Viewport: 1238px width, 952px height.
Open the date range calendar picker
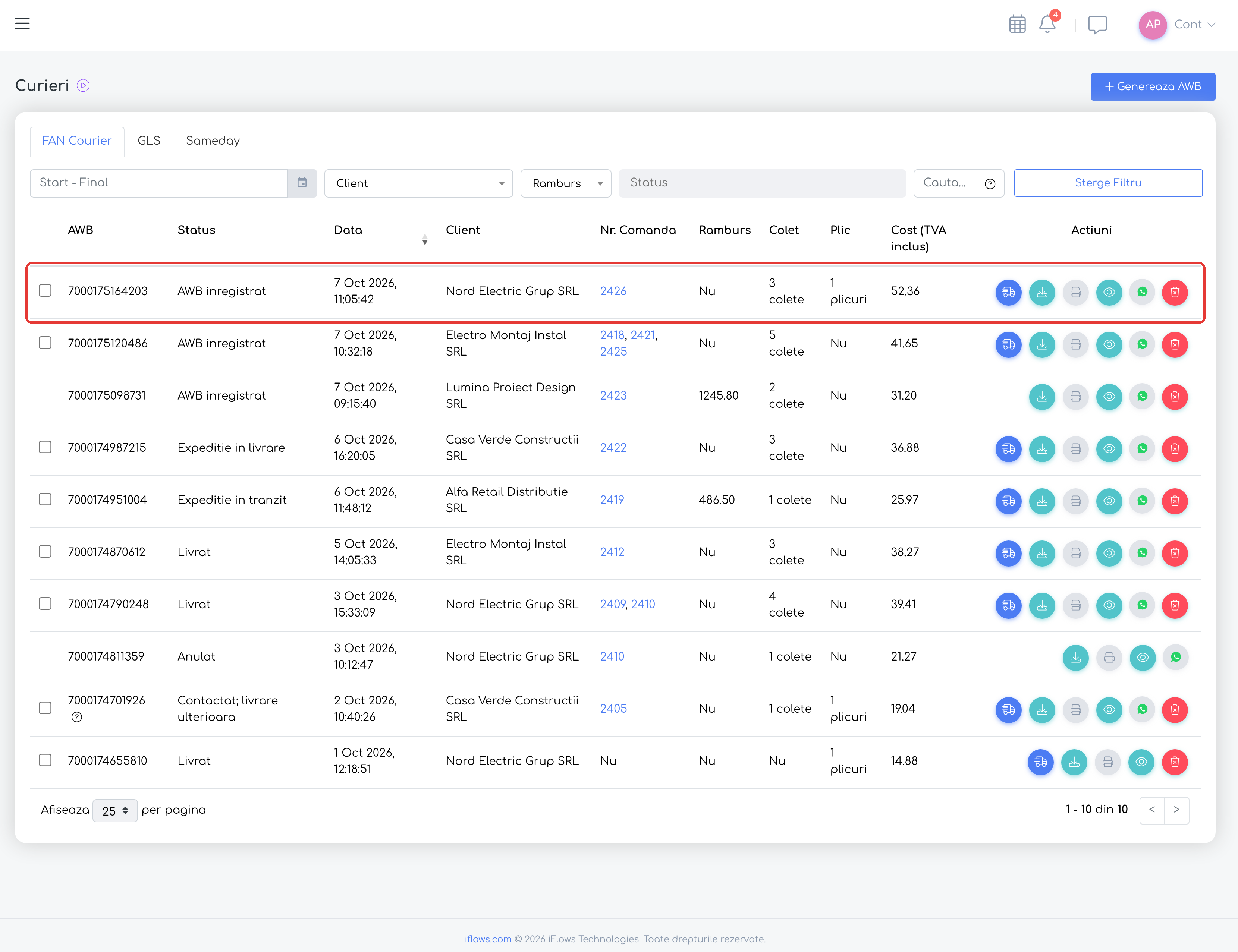pos(302,183)
